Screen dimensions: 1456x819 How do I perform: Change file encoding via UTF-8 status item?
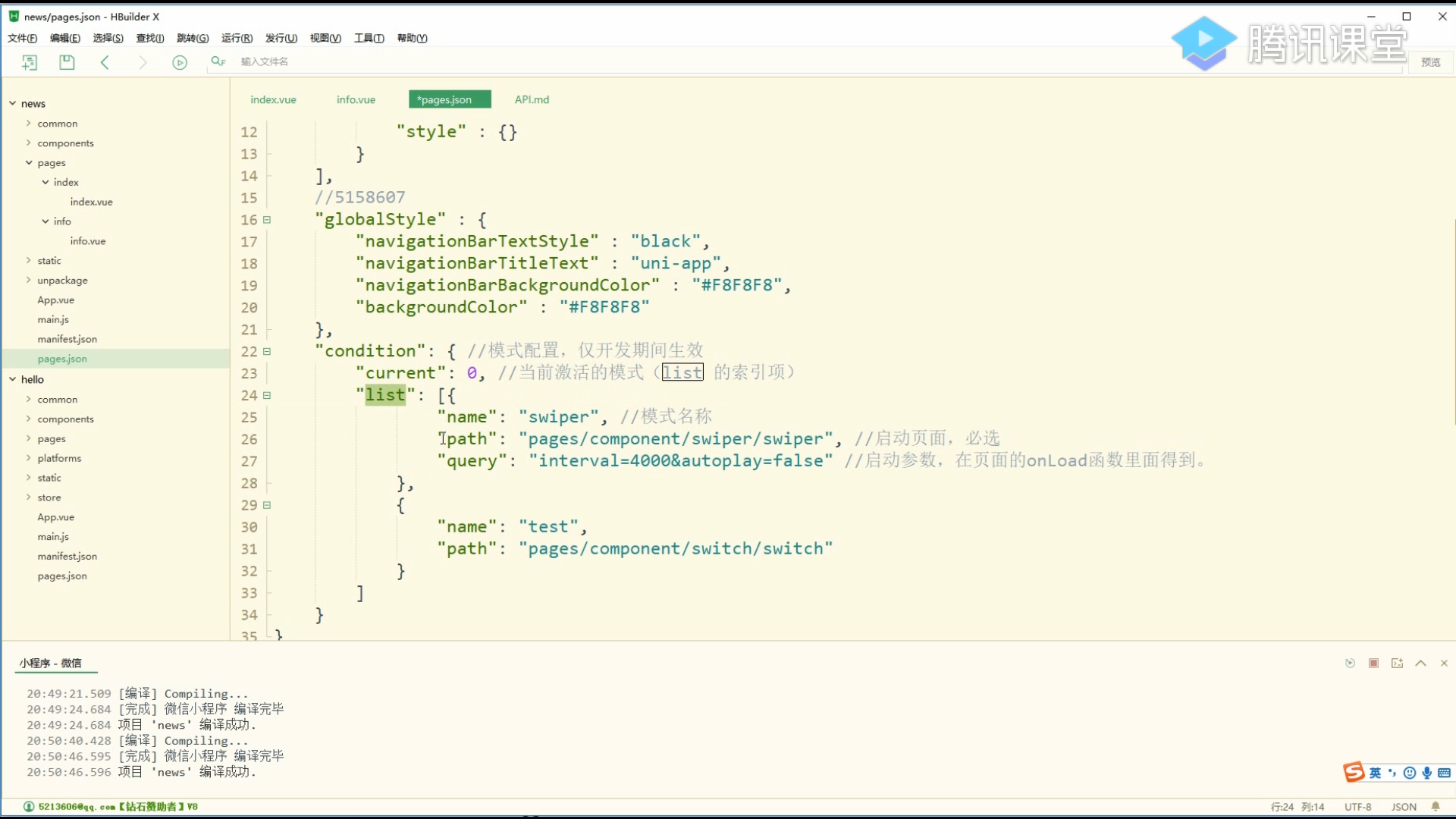point(1357,806)
